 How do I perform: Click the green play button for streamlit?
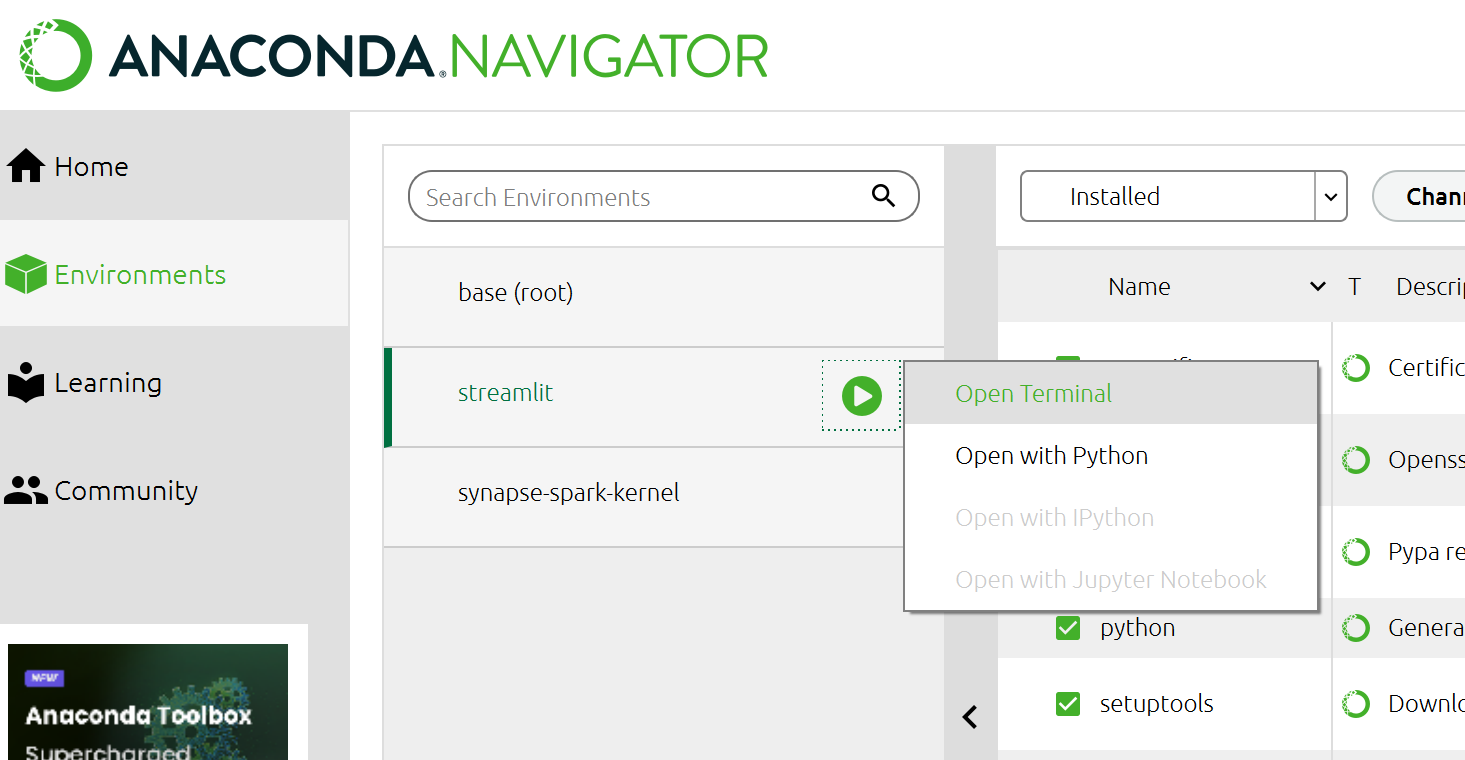(861, 396)
